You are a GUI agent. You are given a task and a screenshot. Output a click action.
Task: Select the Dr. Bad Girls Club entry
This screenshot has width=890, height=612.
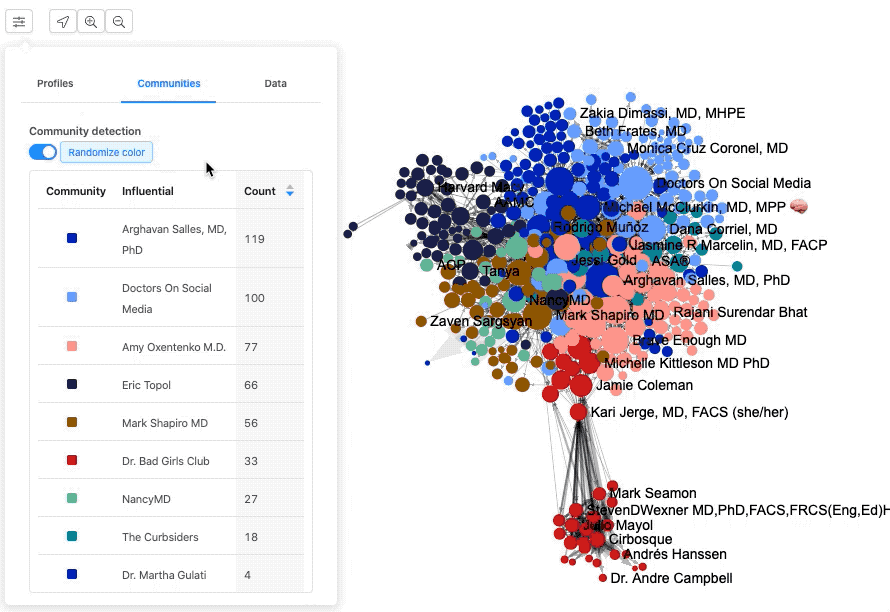pos(166,461)
